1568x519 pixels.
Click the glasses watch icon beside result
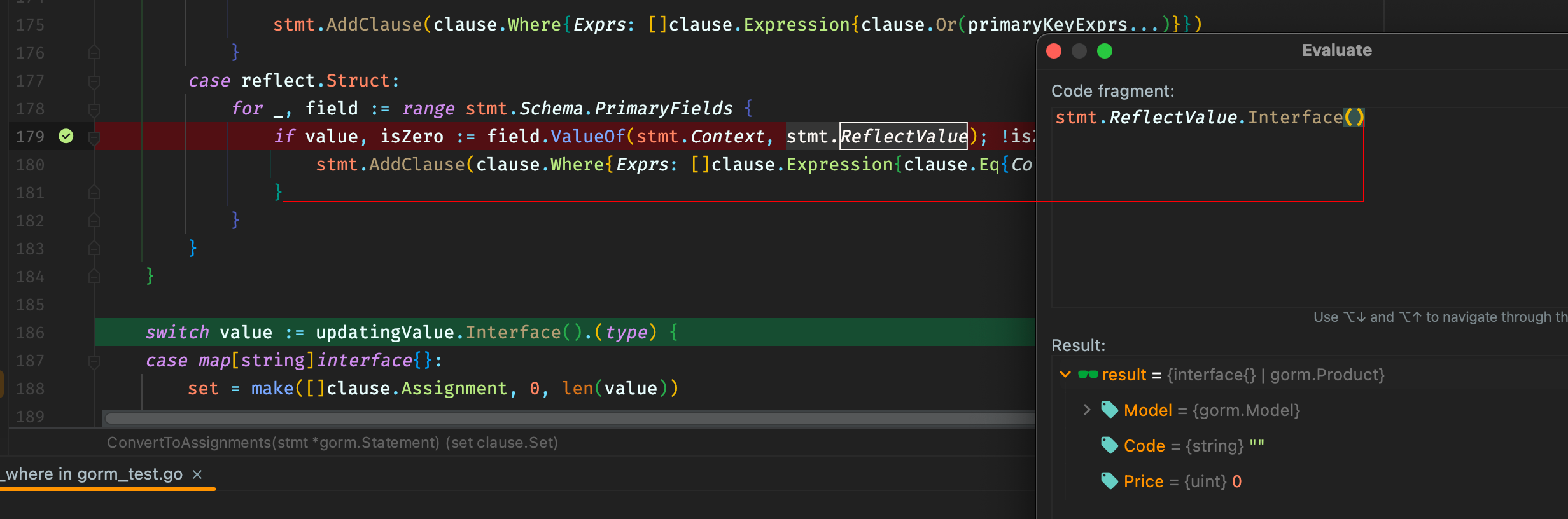pos(1088,375)
